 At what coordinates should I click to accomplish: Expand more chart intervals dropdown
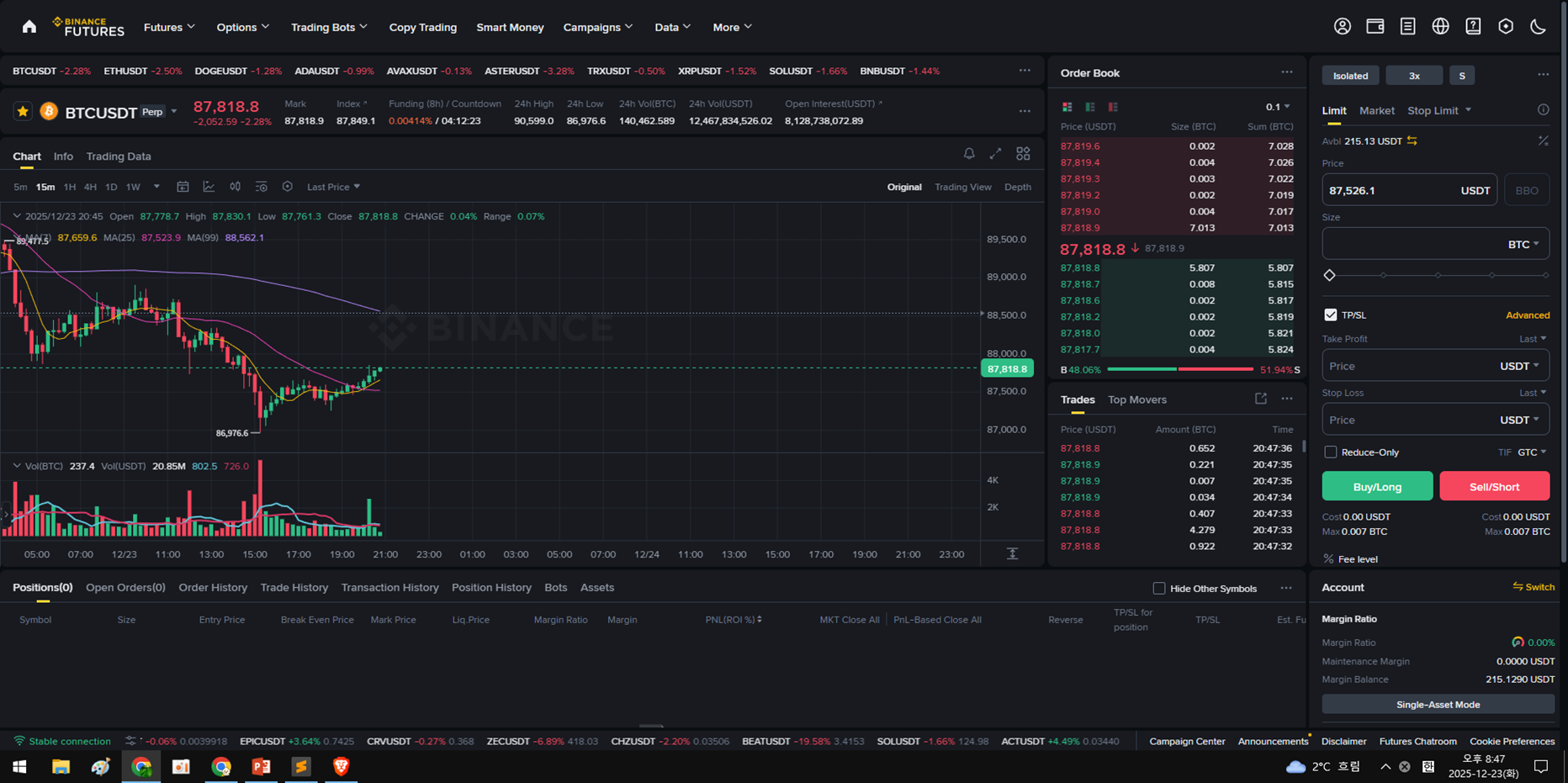click(156, 187)
